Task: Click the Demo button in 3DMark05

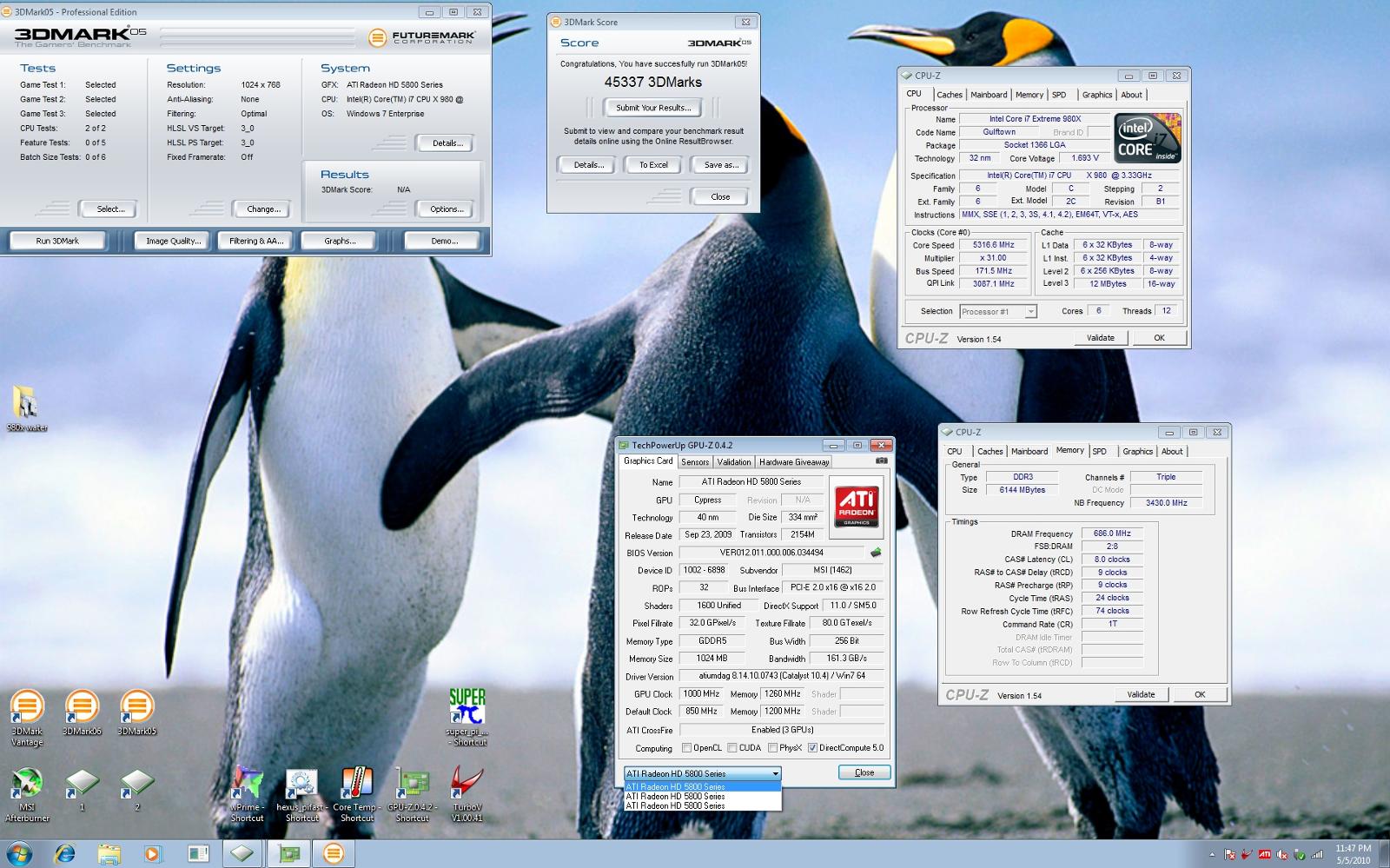Action: (x=444, y=241)
